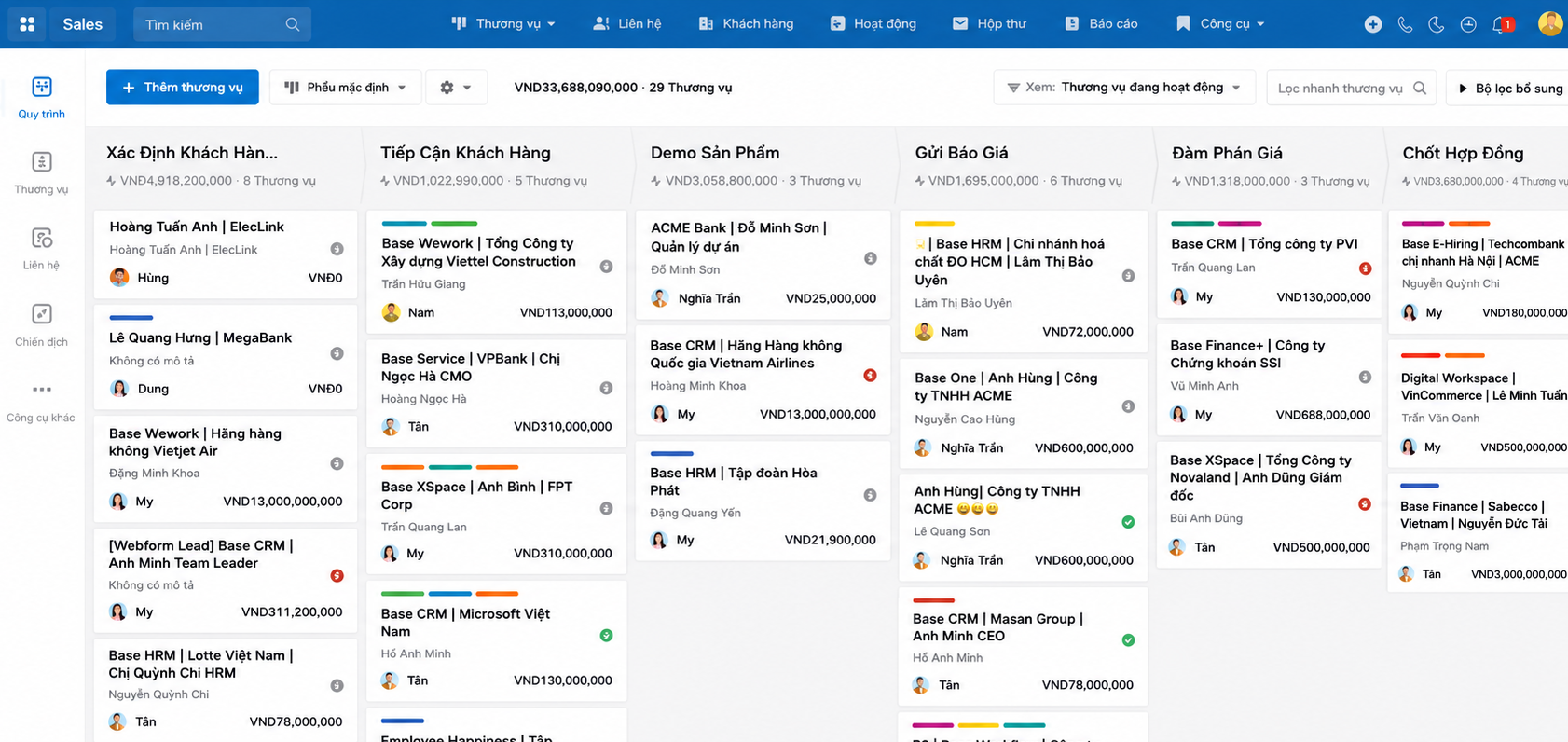The height and width of the screenshot is (742, 1568).
Task: Open Khách hàng top menu
Action: coord(746,24)
